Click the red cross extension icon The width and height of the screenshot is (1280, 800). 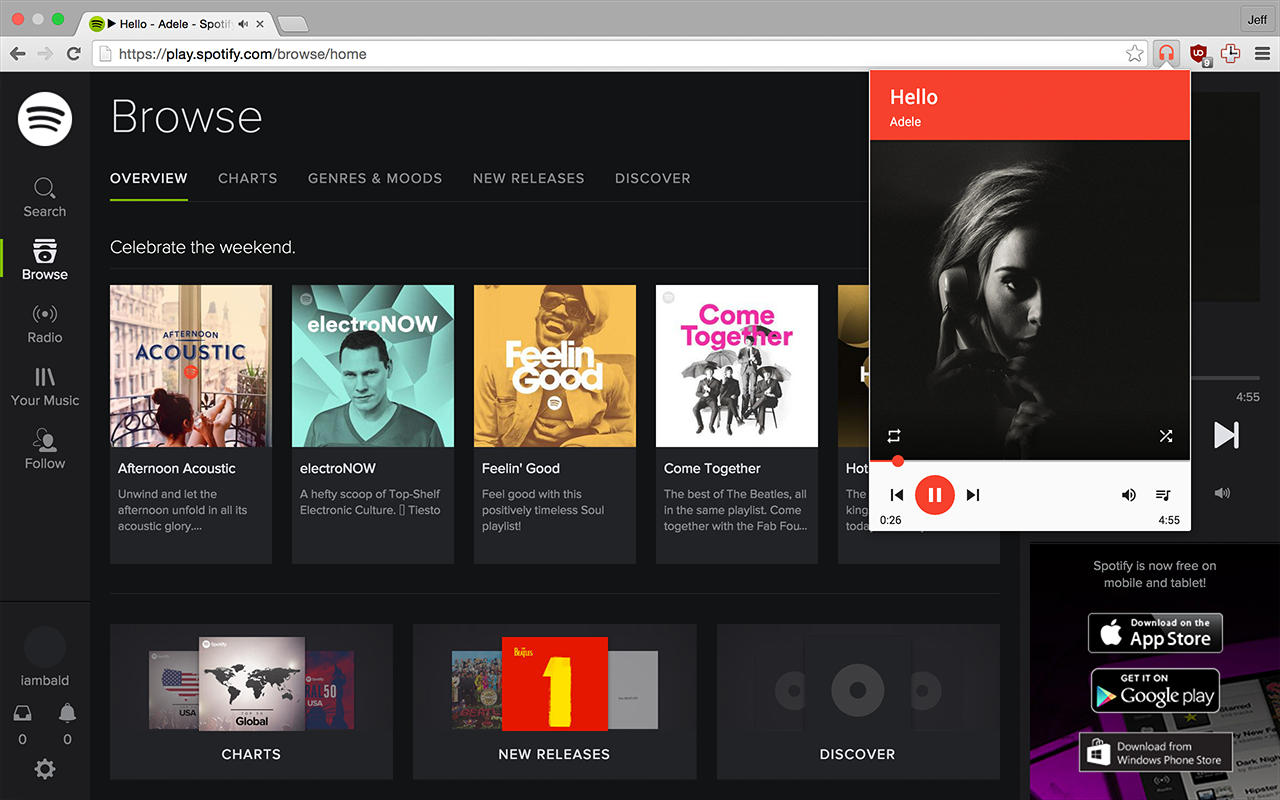coord(1230,54)
